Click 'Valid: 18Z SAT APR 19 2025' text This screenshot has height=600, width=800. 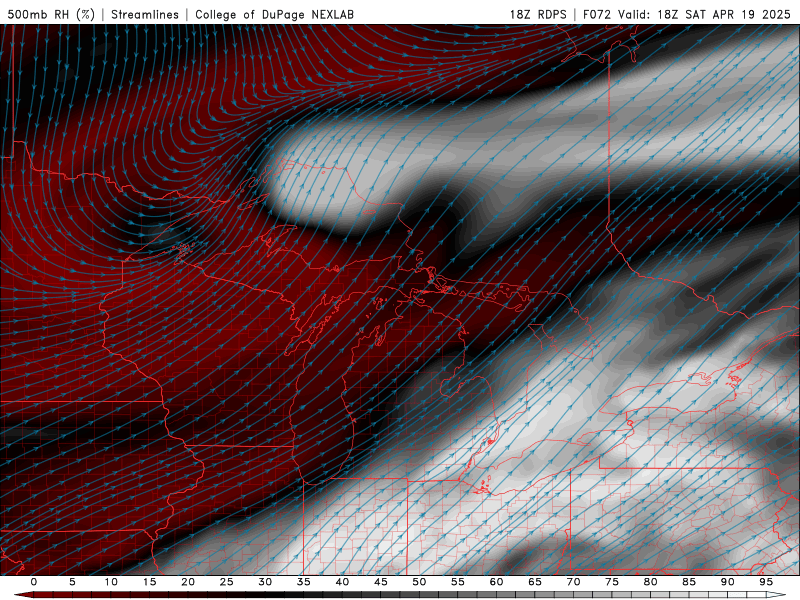[704, 14]
